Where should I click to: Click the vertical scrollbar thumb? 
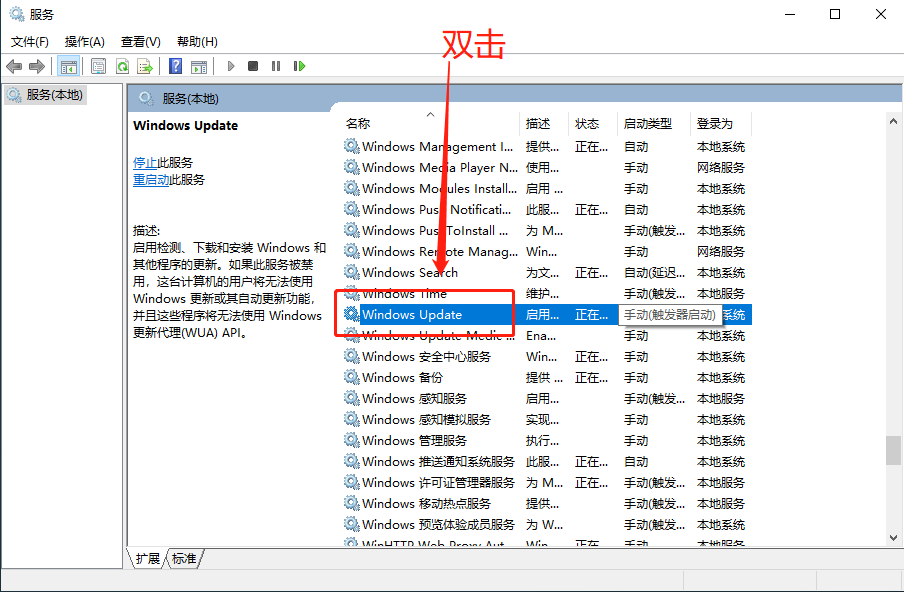tap(893, 450)
